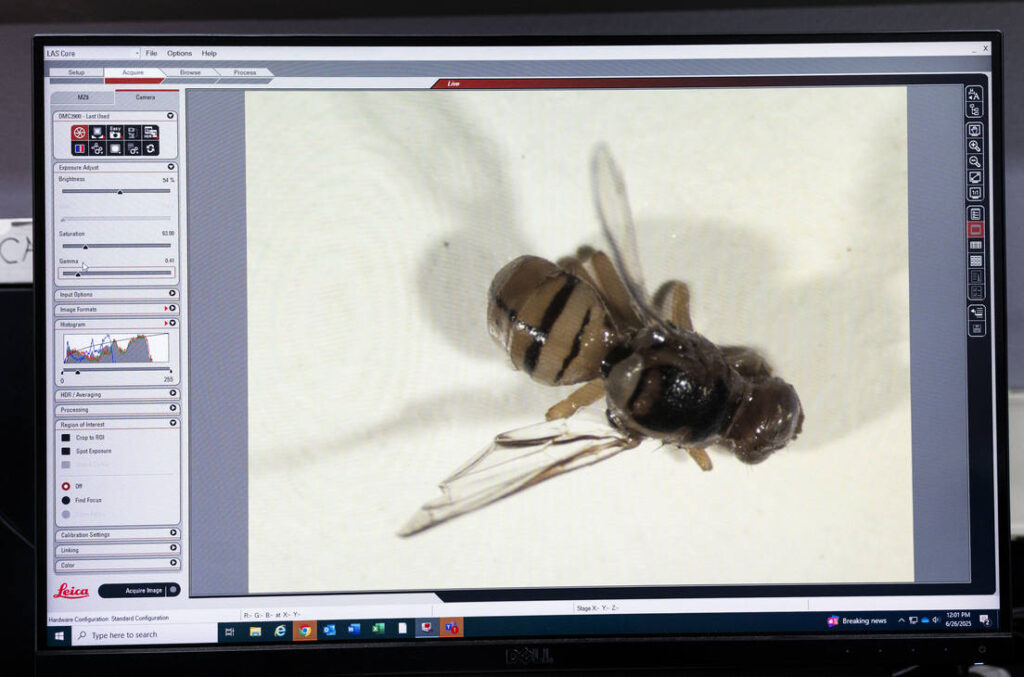This screenshot has height=677, width=1024.
Task: Click the zoom in magnifier icon
Action: [974, 146]
